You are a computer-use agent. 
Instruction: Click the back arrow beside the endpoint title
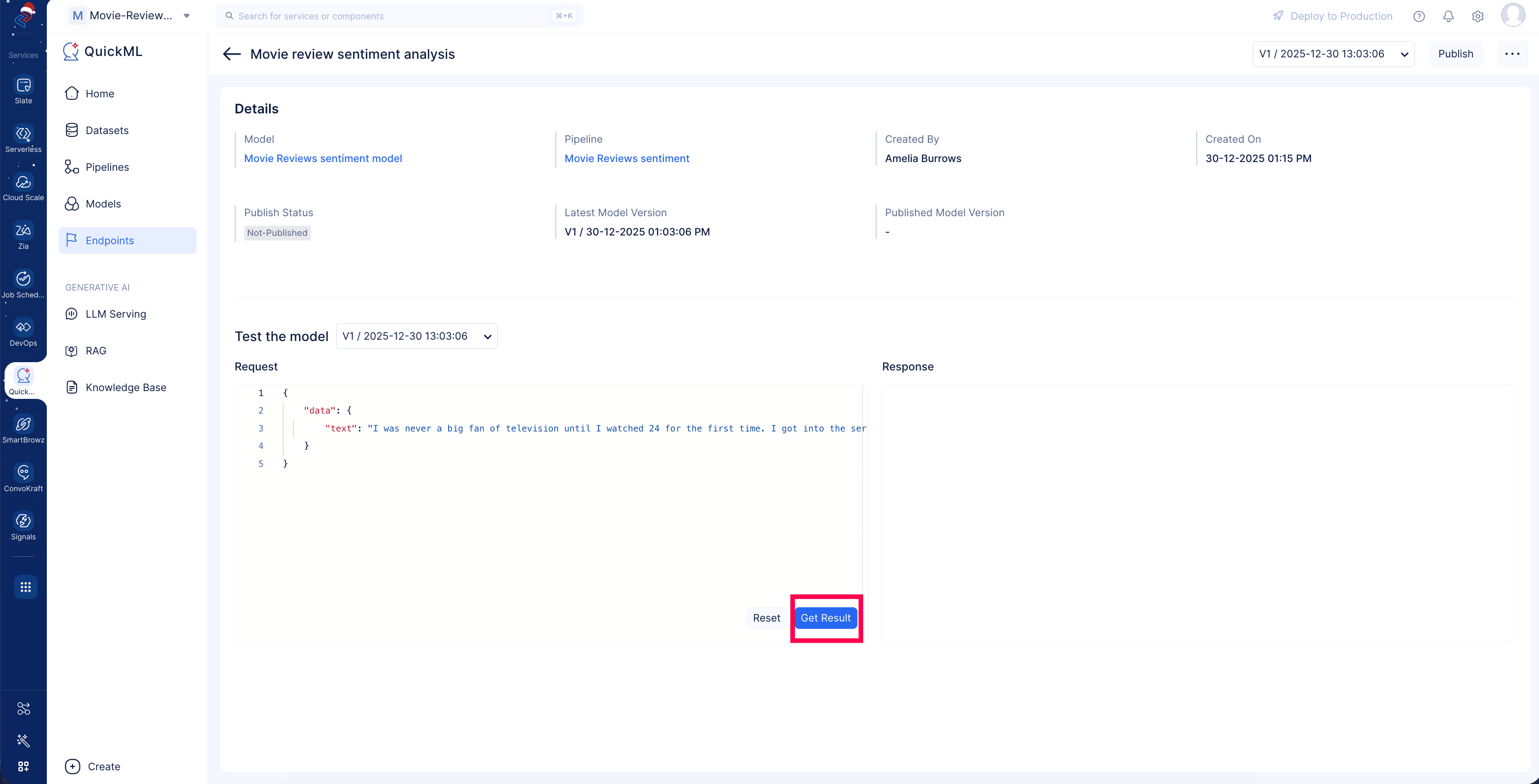tap(232, 54)
